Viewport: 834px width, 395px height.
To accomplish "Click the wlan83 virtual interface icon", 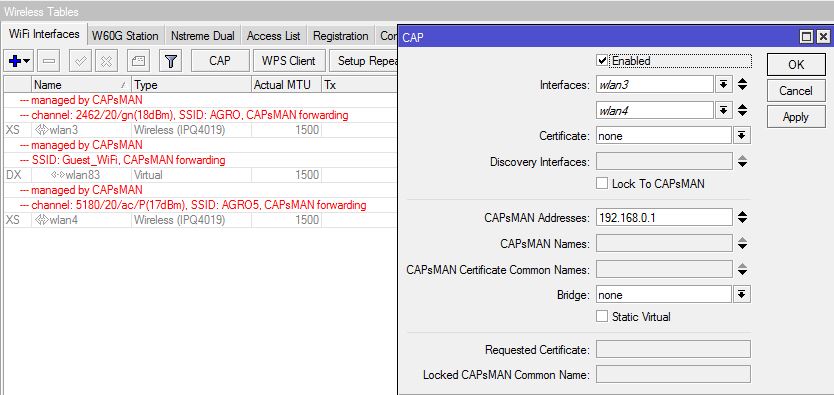I will (57, 175).
